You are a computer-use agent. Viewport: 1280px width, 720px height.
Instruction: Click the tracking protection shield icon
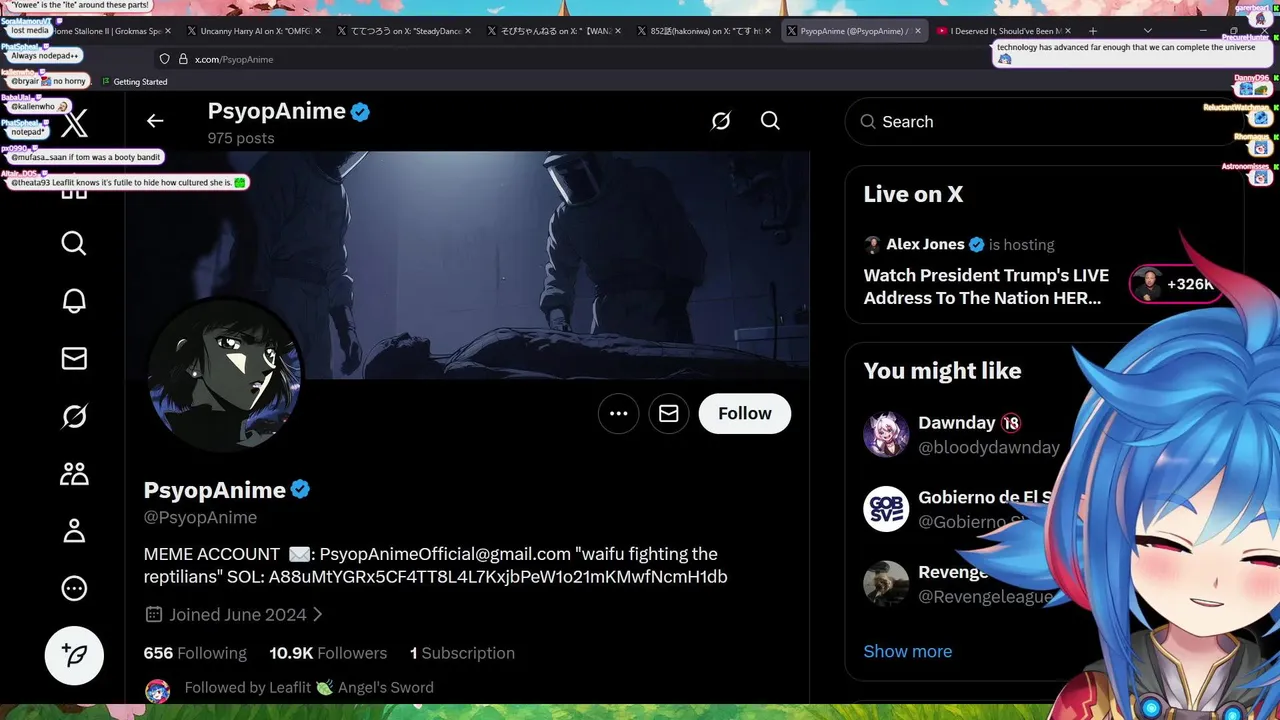(x=165, y=59)
